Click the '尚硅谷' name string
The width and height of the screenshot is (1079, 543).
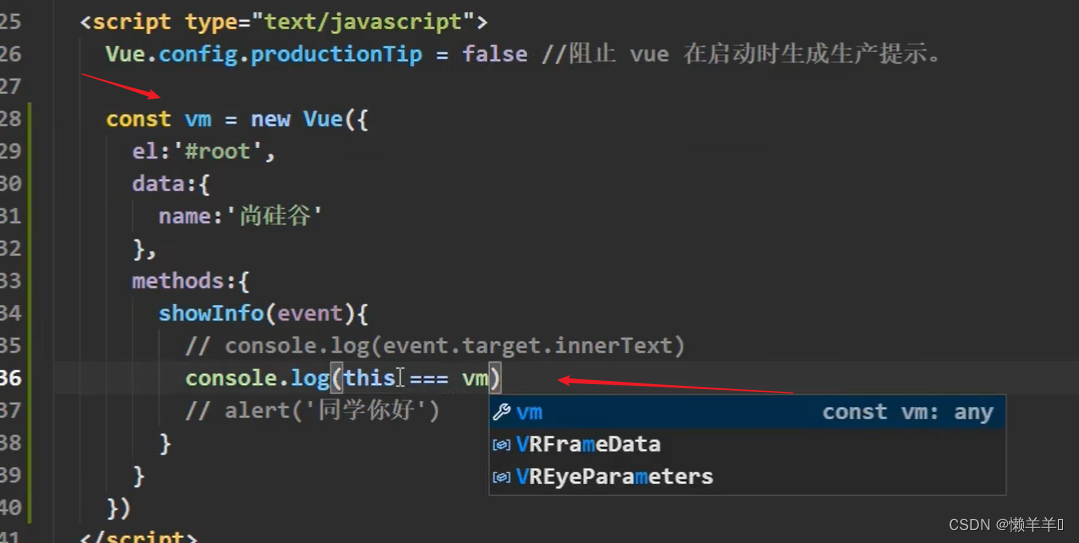pos(280,217)
